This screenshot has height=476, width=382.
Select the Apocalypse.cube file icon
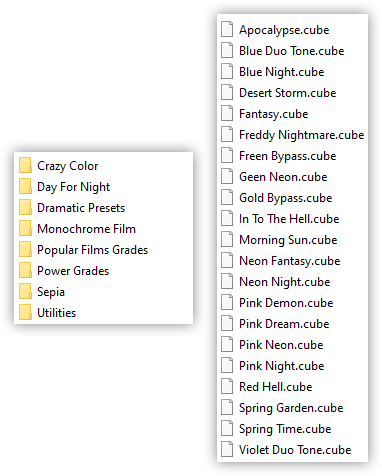click(x=227, y=30)
